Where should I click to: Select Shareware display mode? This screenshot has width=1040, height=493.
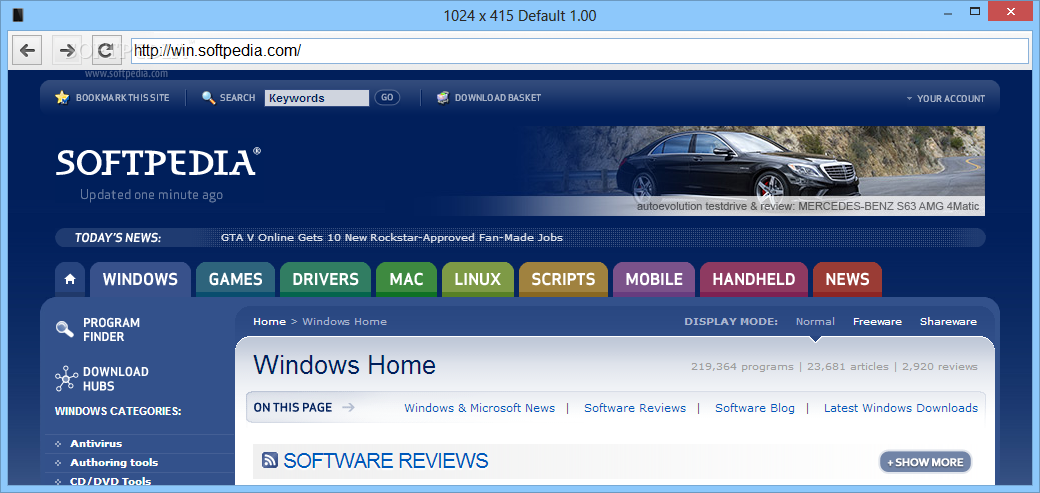(948, 322)
